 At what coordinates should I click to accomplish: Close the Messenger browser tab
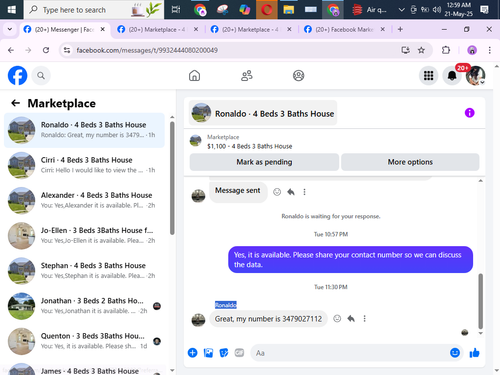(x=103, y=29)
